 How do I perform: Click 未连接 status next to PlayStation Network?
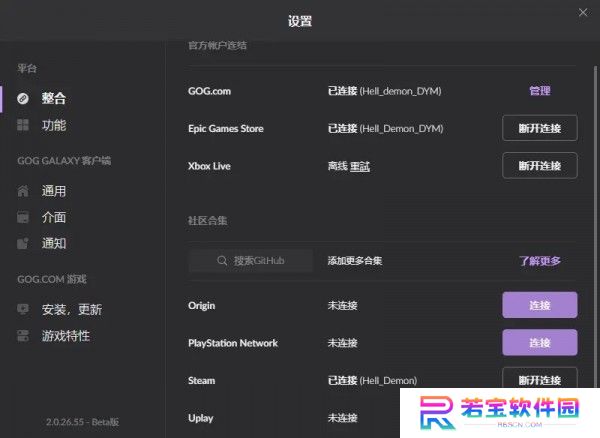[342, 343]
